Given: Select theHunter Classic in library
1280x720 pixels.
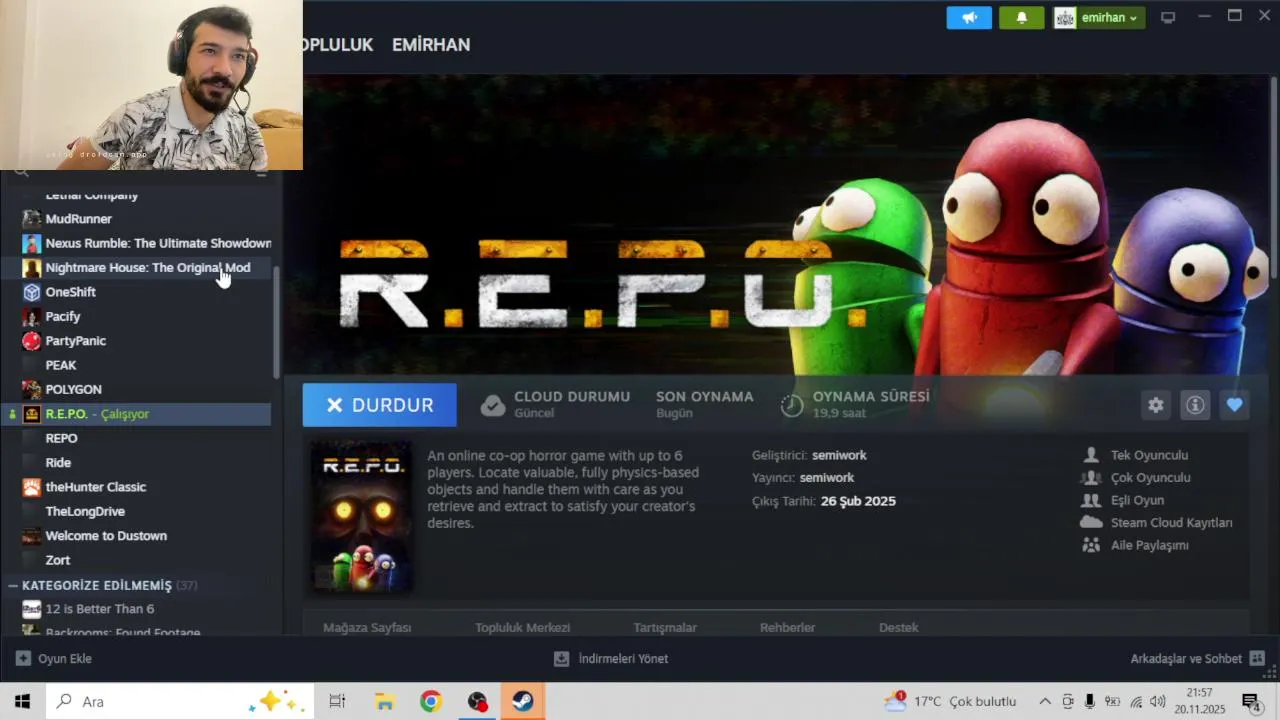Looking at the screenshot, I should tap(137, 487).
